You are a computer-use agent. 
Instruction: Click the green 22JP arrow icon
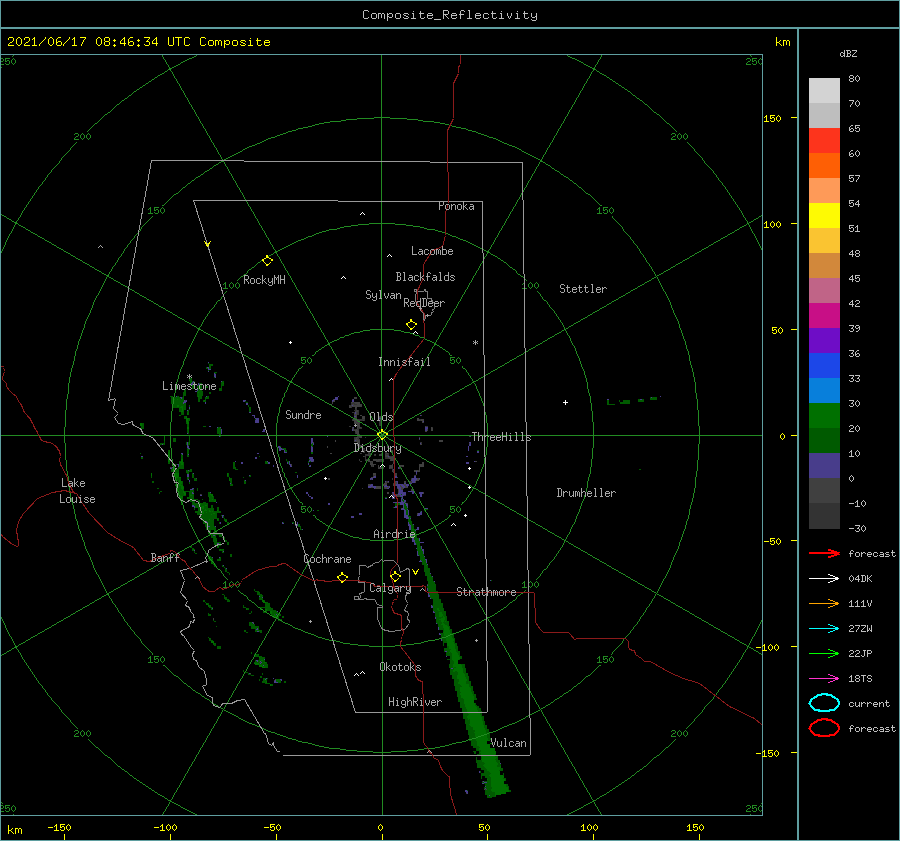tap(824, 653)
